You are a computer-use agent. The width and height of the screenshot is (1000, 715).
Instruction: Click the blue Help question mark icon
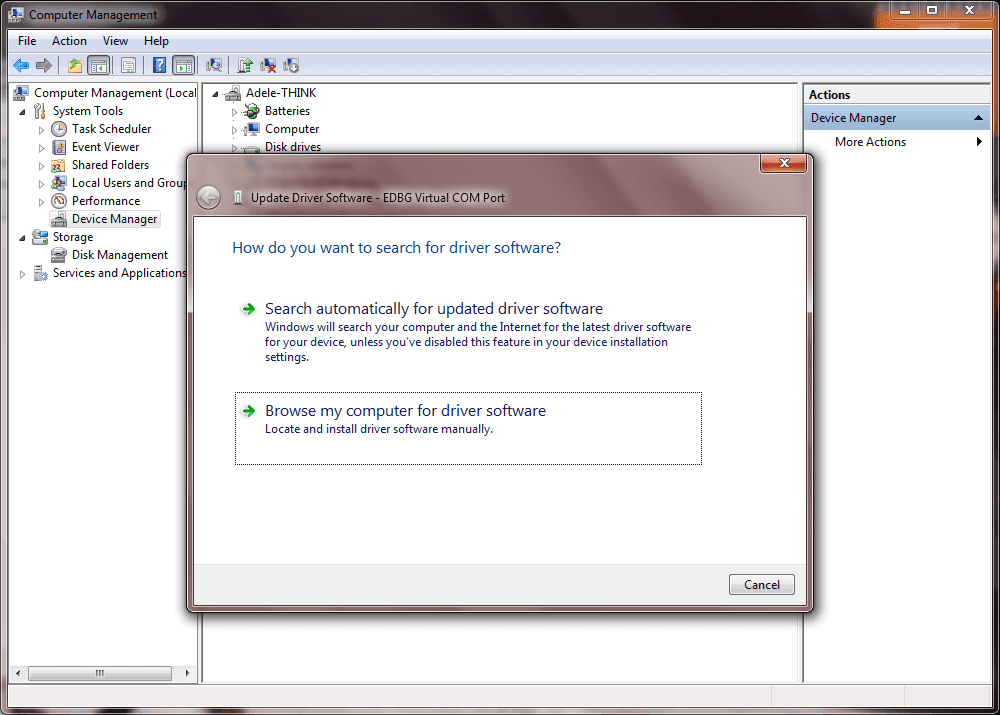pyautogui.click(x=159, y=66)
